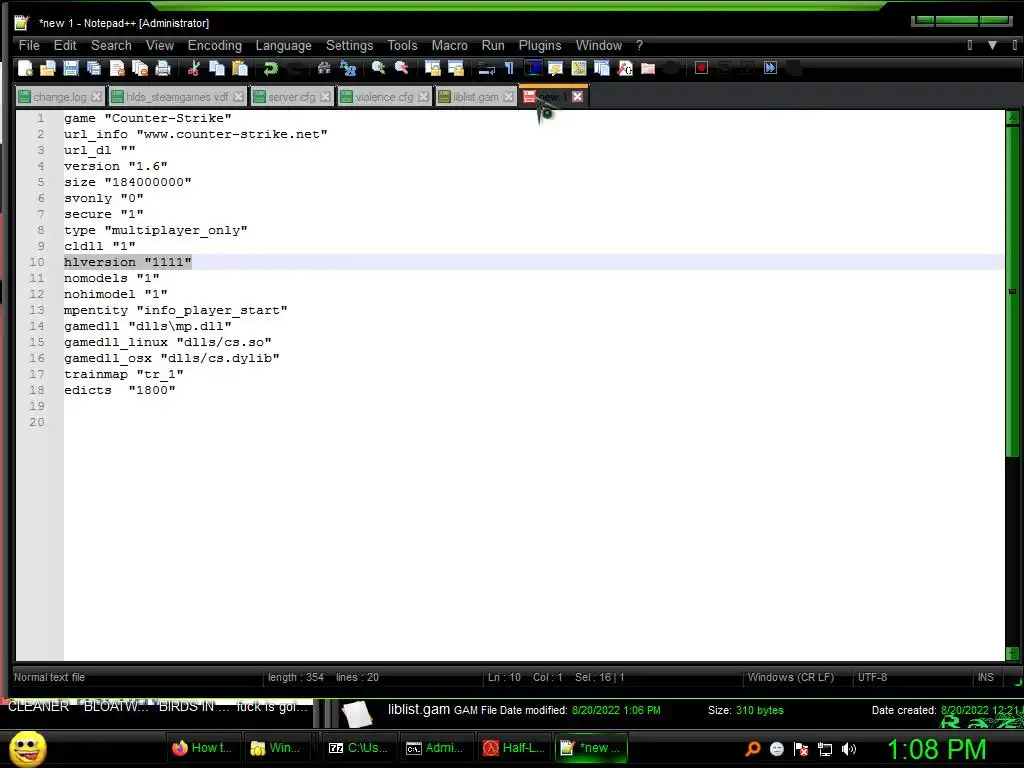This screenshot has height=768, width=1024.
Task: Toggle Word wrap in the toolbar
Action: click(486, 68)
